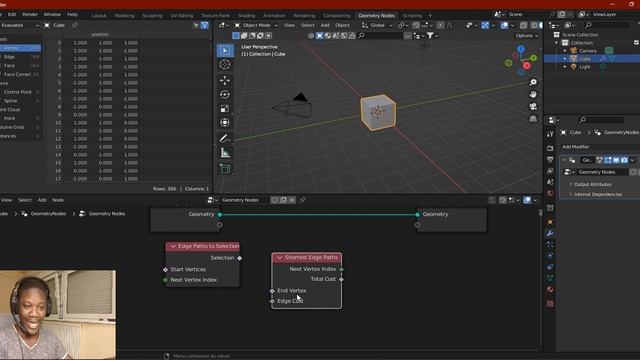Open the Material properties tab icon
The width and height of the screenshot is (640, 360).
point(550,289)
